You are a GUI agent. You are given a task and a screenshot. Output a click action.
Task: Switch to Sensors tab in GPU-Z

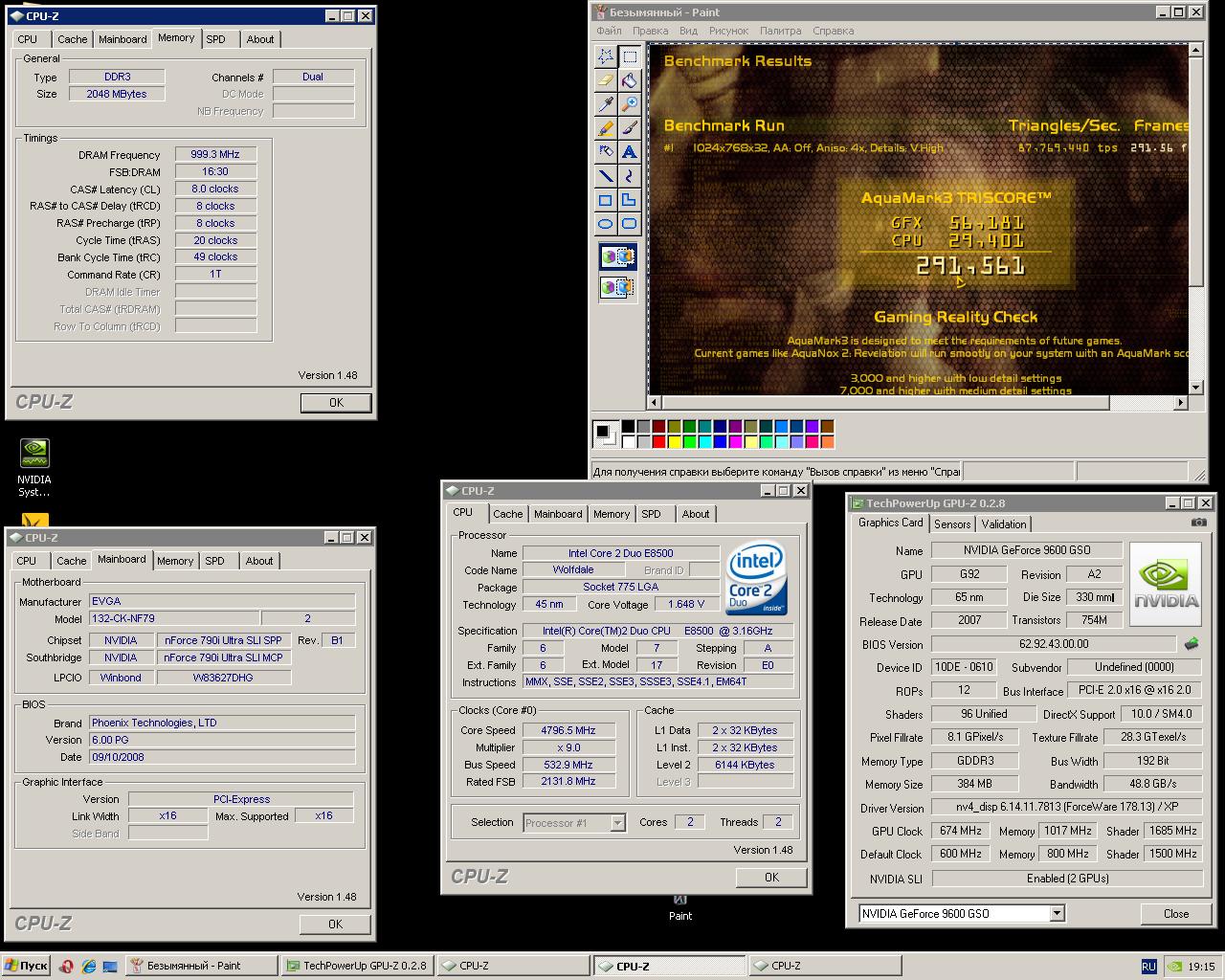pos(952,523)
